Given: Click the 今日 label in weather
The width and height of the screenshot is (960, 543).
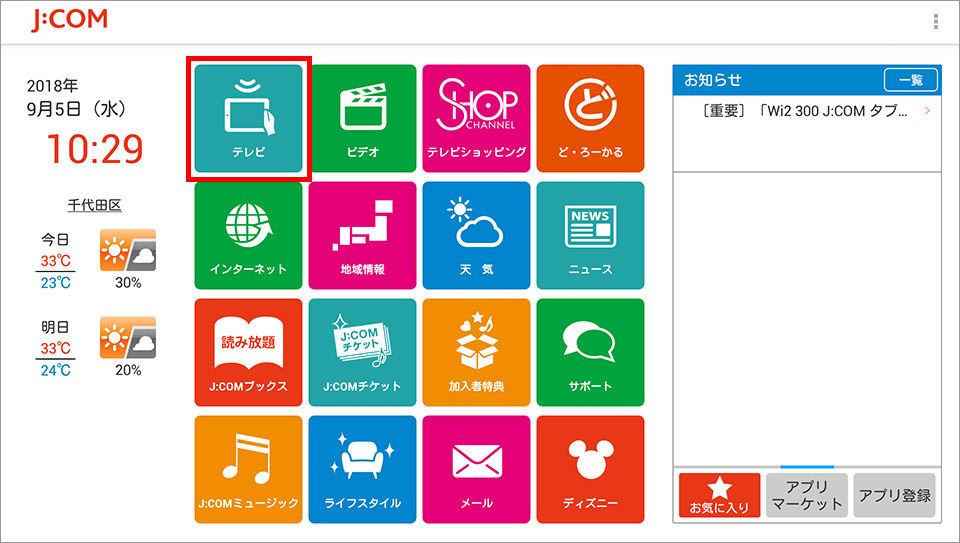Looking at the screenshot, I should (x=55, y=239).
